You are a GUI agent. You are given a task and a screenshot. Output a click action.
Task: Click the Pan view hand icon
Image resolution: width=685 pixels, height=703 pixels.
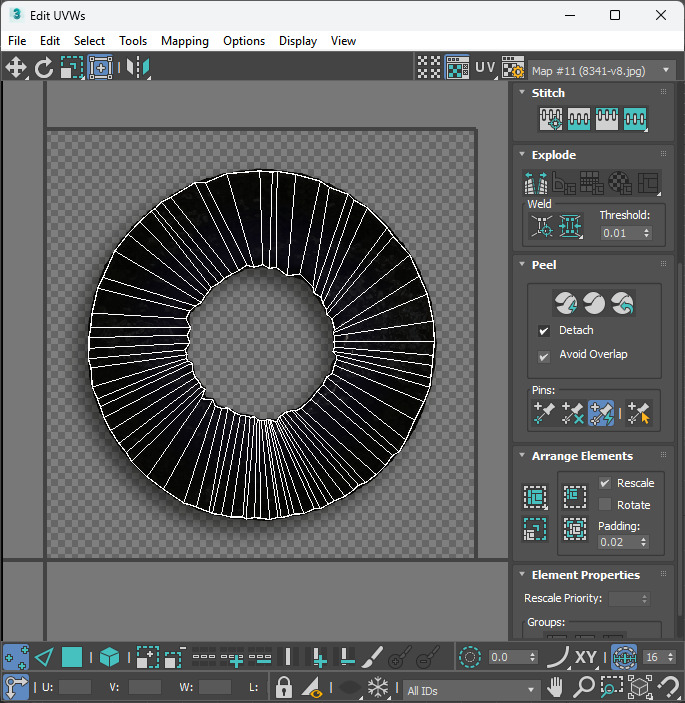[x=556, y=688]
